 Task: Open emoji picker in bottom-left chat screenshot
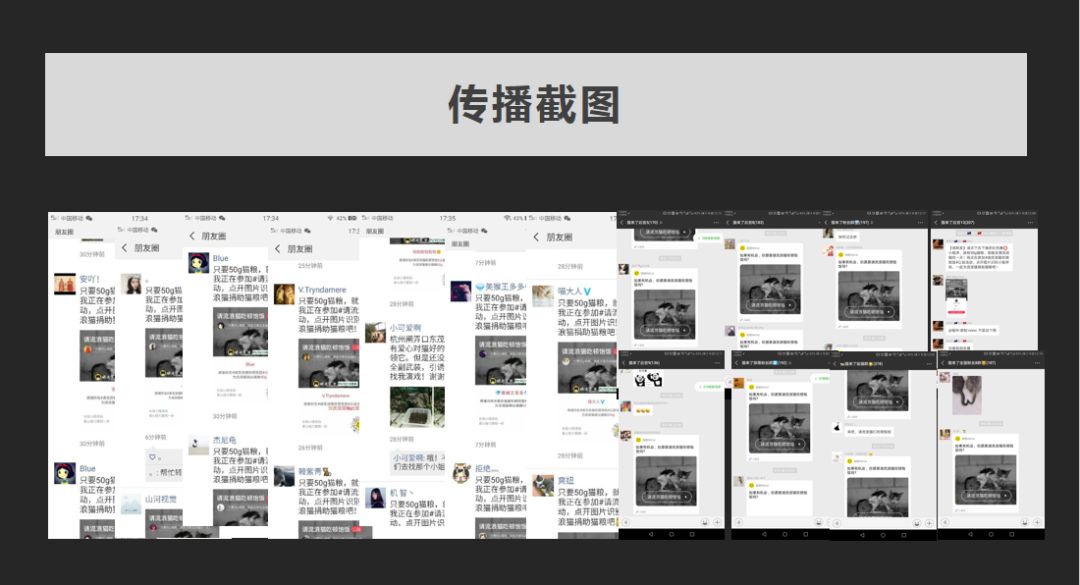tap(706, 523)
